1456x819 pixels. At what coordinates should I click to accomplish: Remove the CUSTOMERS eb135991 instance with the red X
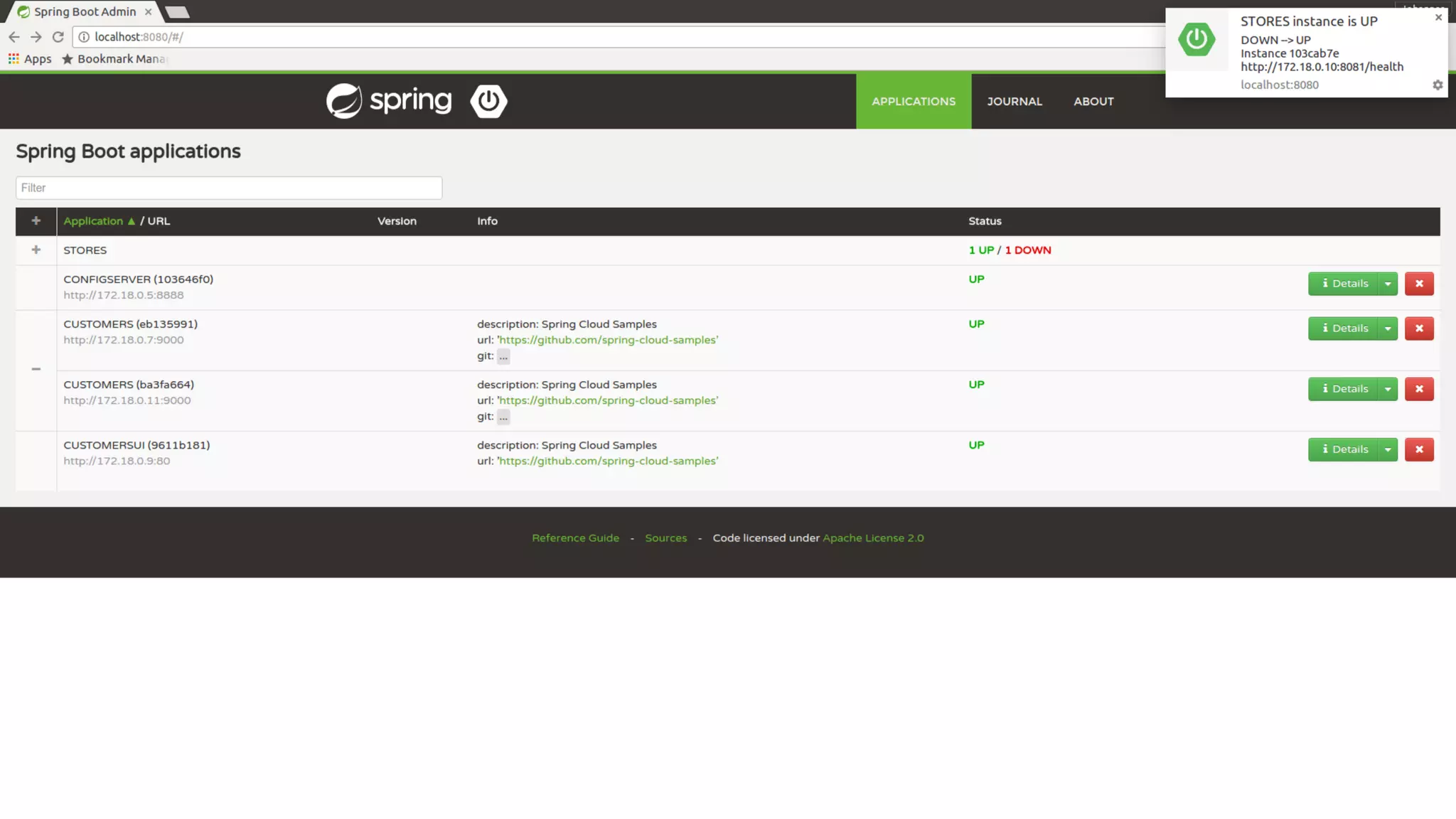tap(1418, 328)
